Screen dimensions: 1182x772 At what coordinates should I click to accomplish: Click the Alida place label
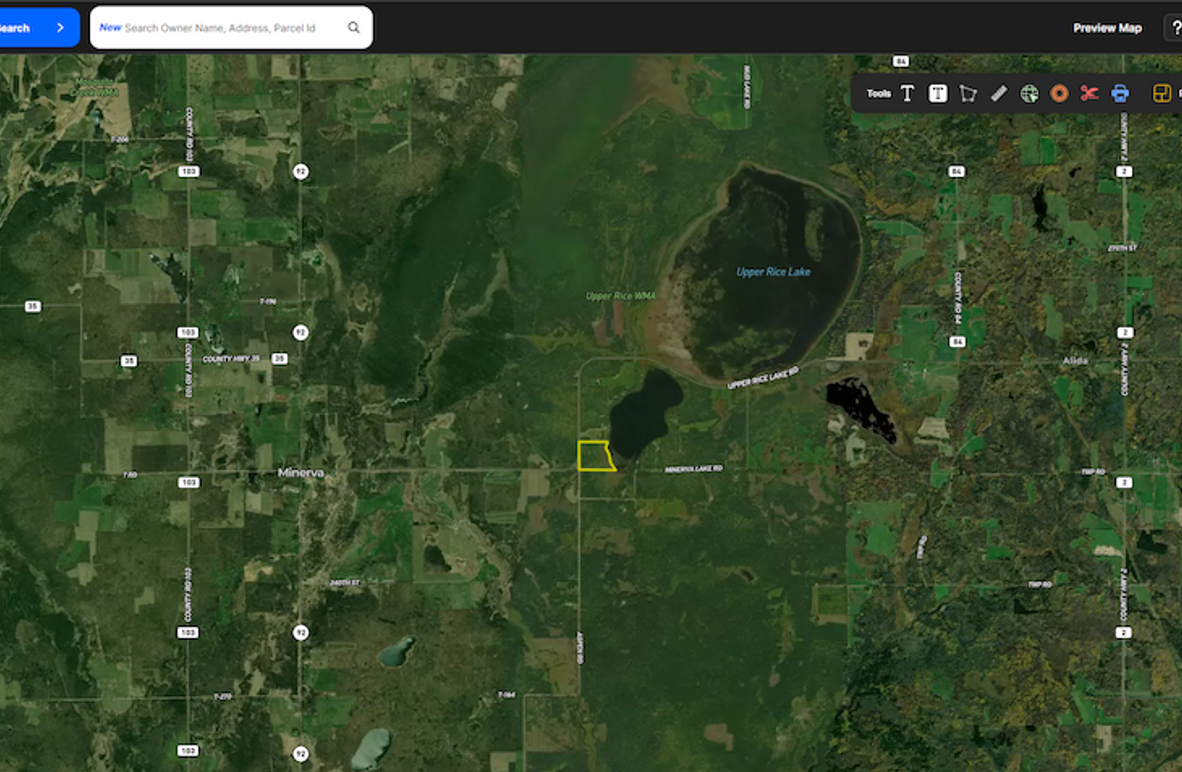pos(1075,361)
